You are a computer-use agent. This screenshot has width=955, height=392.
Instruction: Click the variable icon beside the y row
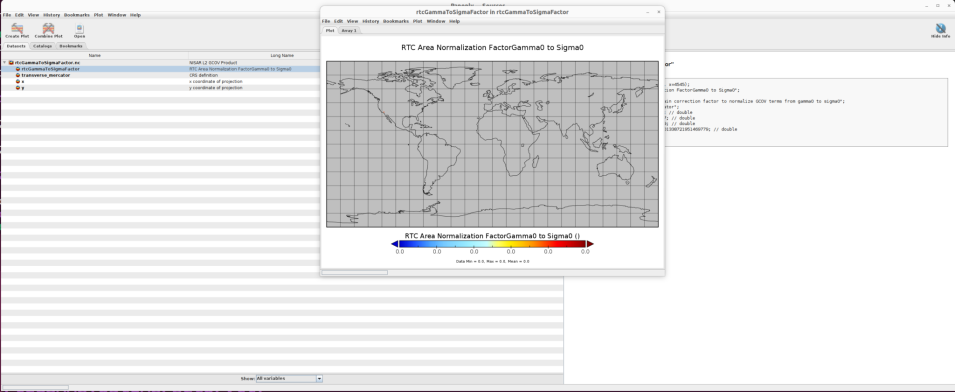click(18, 88)
